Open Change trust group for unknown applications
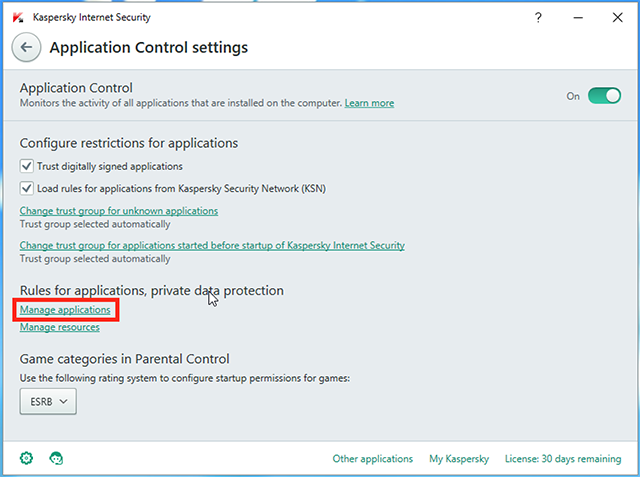The image size is (640, 477). (x=119, y=211)
